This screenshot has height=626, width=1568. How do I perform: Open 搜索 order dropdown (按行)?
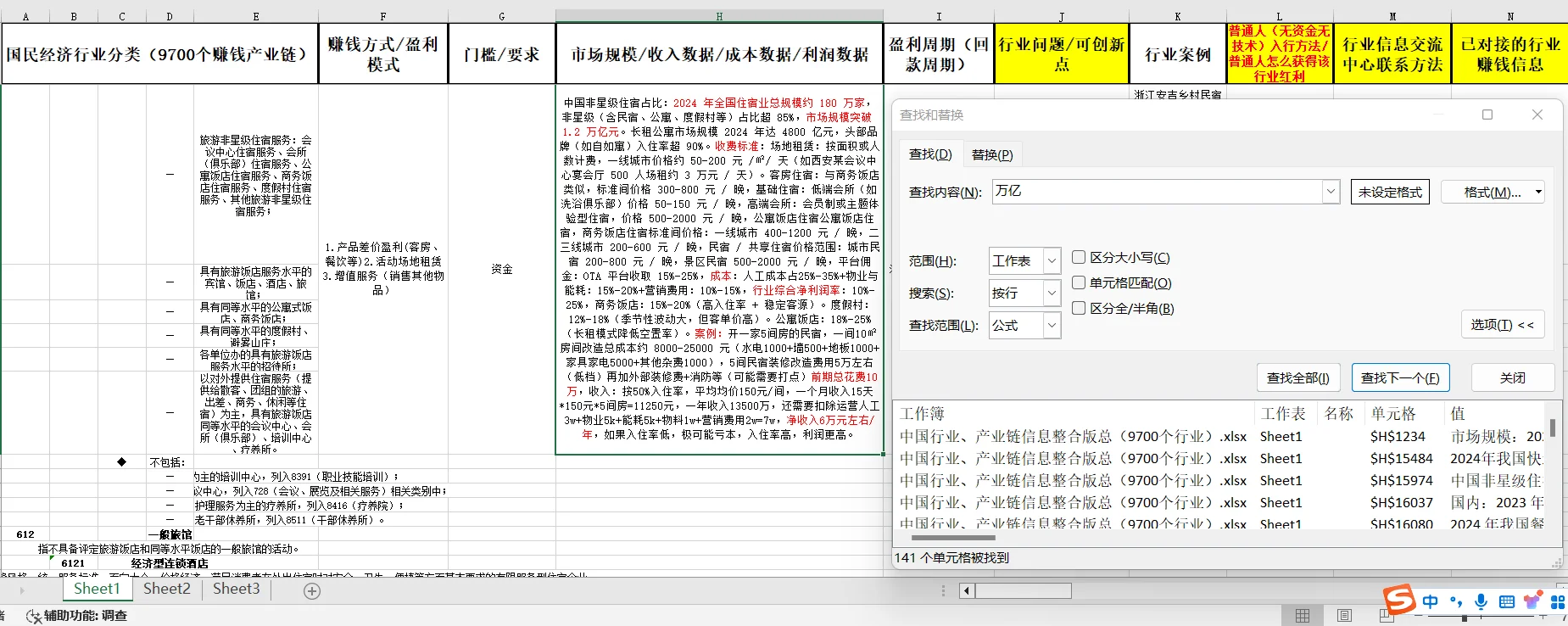pos(1052,293)
